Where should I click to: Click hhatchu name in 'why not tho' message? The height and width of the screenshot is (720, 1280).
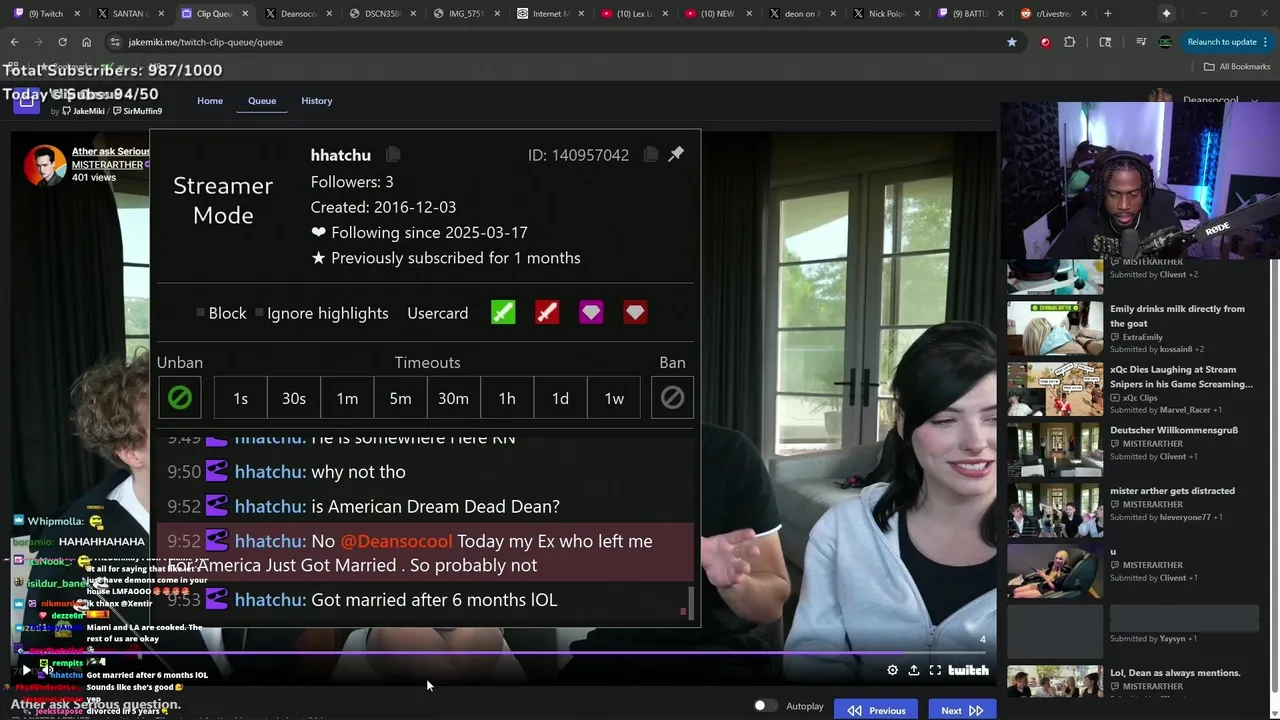tap(270, 472)
